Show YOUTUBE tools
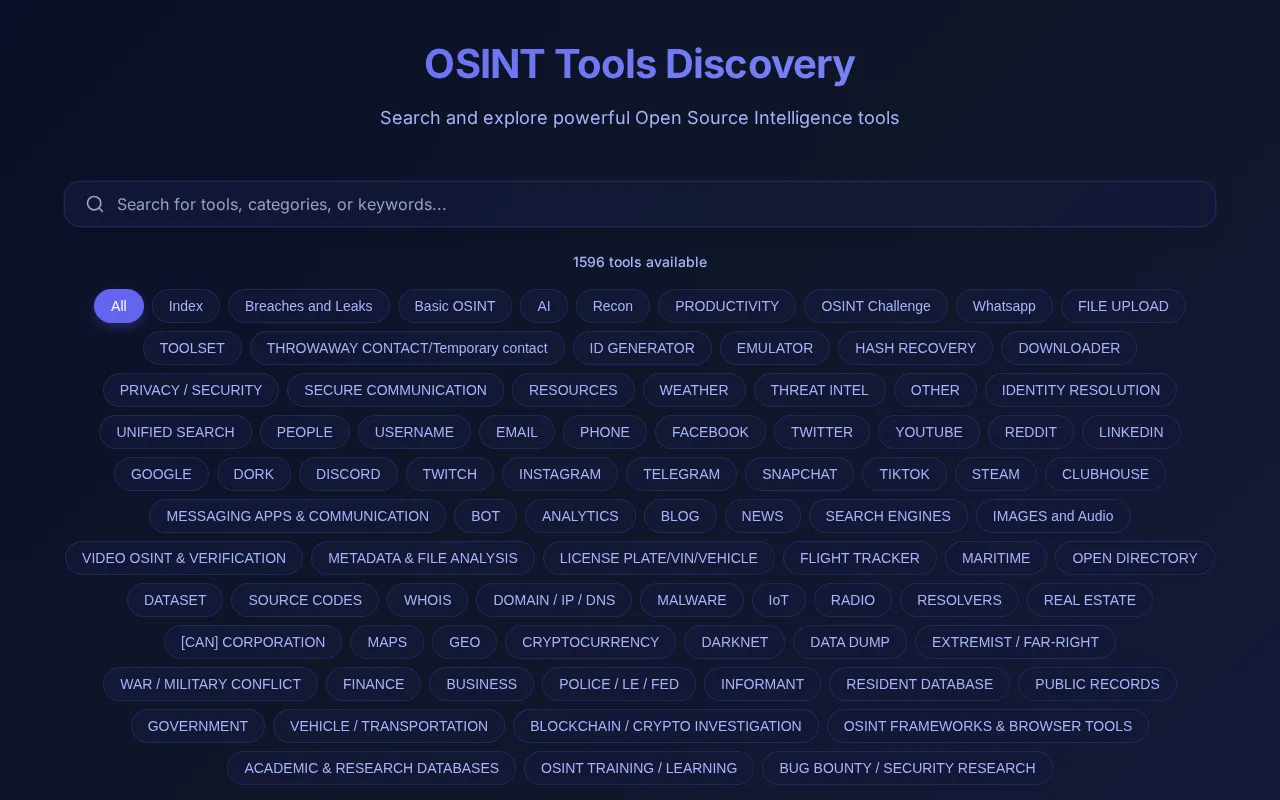 point(929,432)
